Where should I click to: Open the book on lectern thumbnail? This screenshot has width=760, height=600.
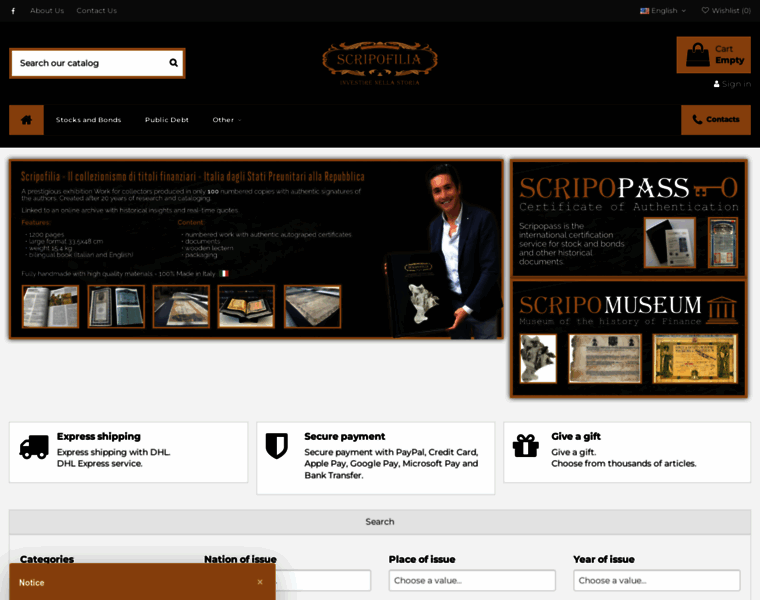(246, 307)
